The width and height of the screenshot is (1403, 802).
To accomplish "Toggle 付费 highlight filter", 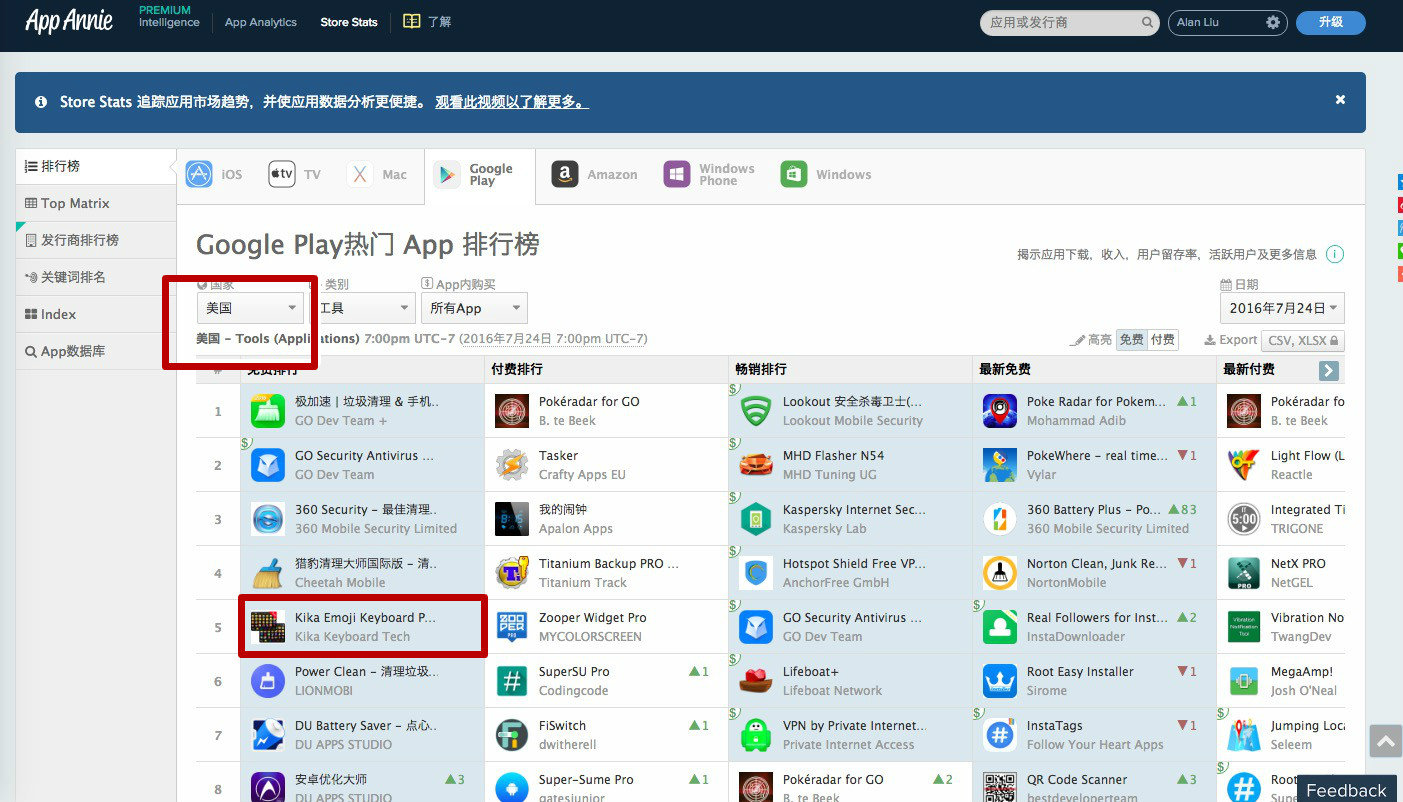I will pyautogui.click(x=1163, y=340).
